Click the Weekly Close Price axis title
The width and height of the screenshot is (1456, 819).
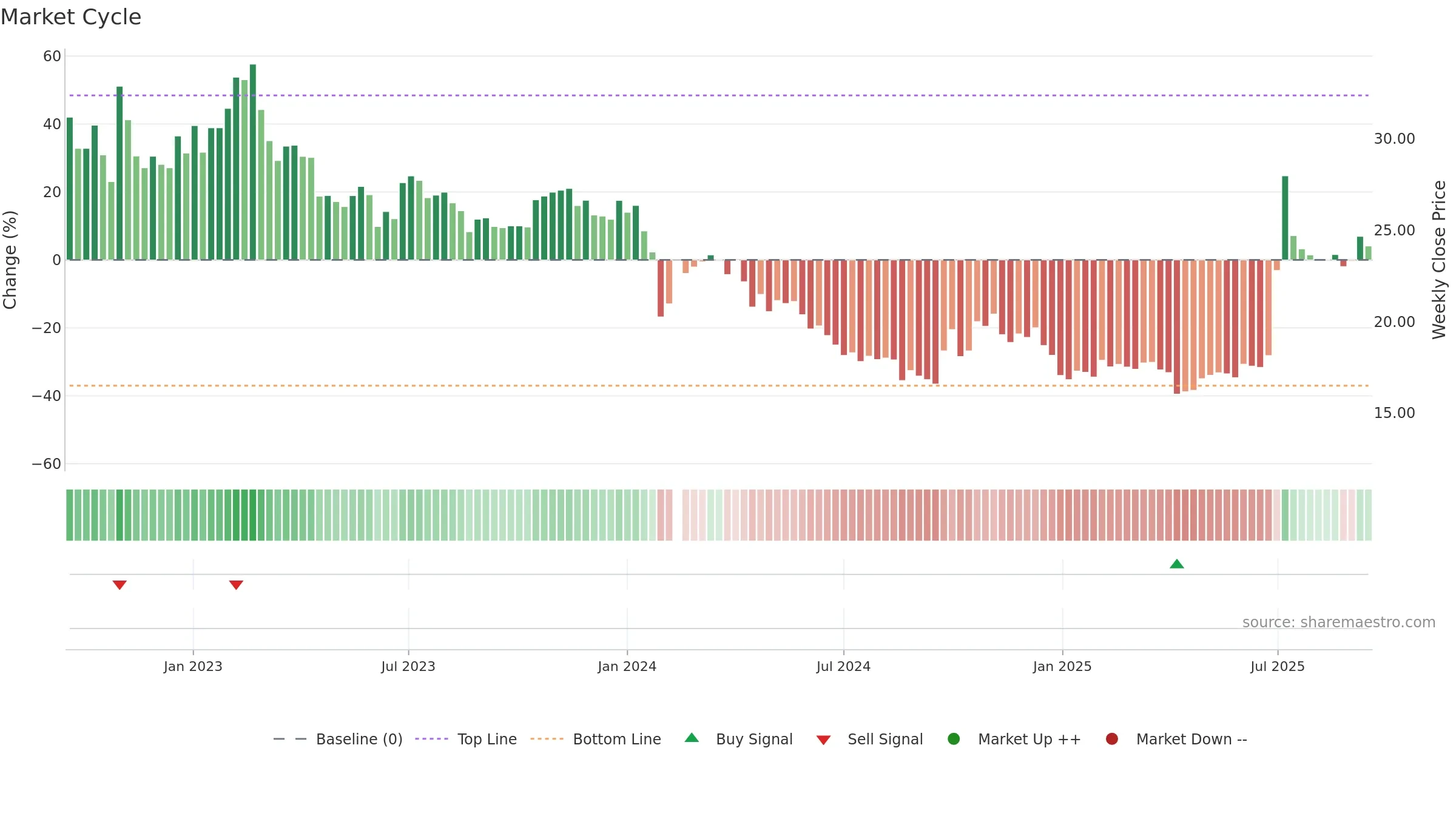pos(1439,260)
